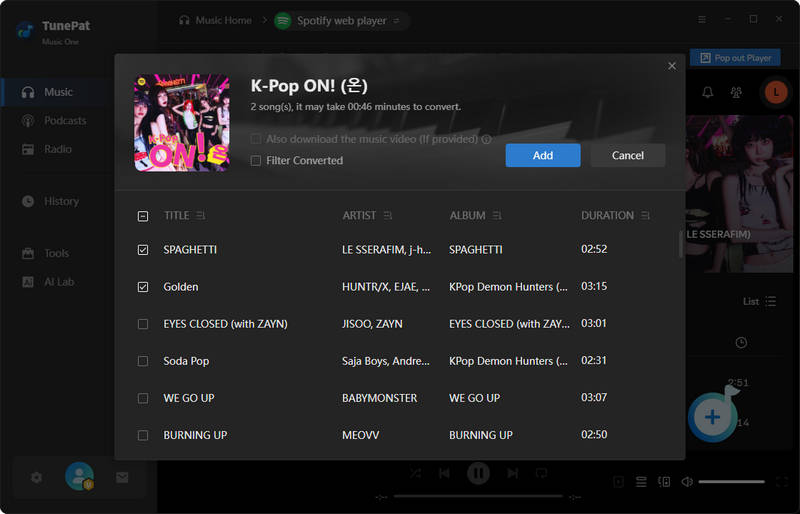
Task: Check the Soda Pop checkbox
Action: 143,361
